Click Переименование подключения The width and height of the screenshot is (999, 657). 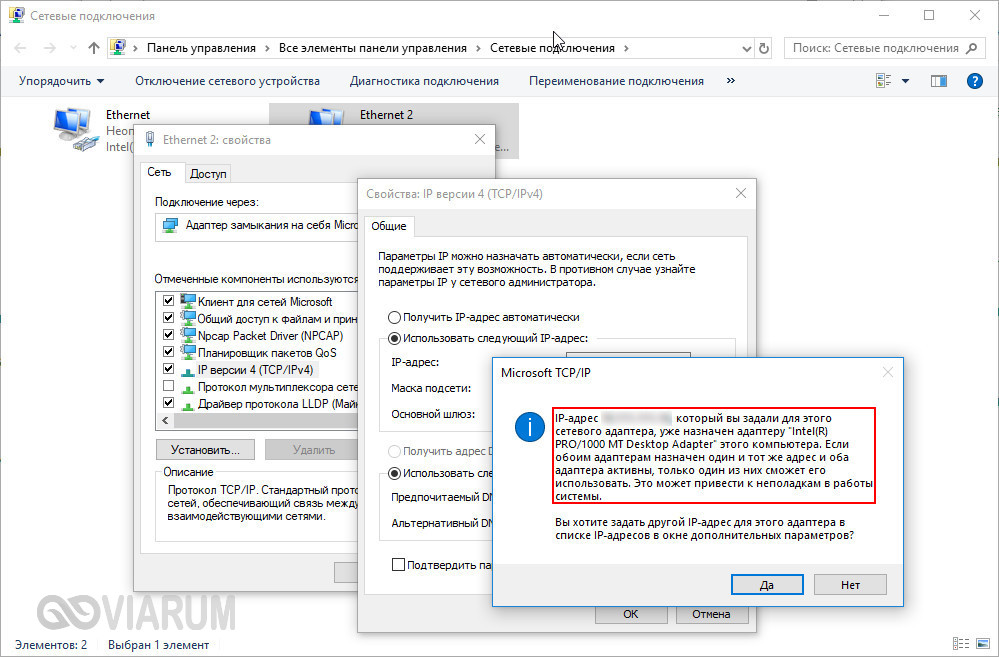tap(616, 81)
